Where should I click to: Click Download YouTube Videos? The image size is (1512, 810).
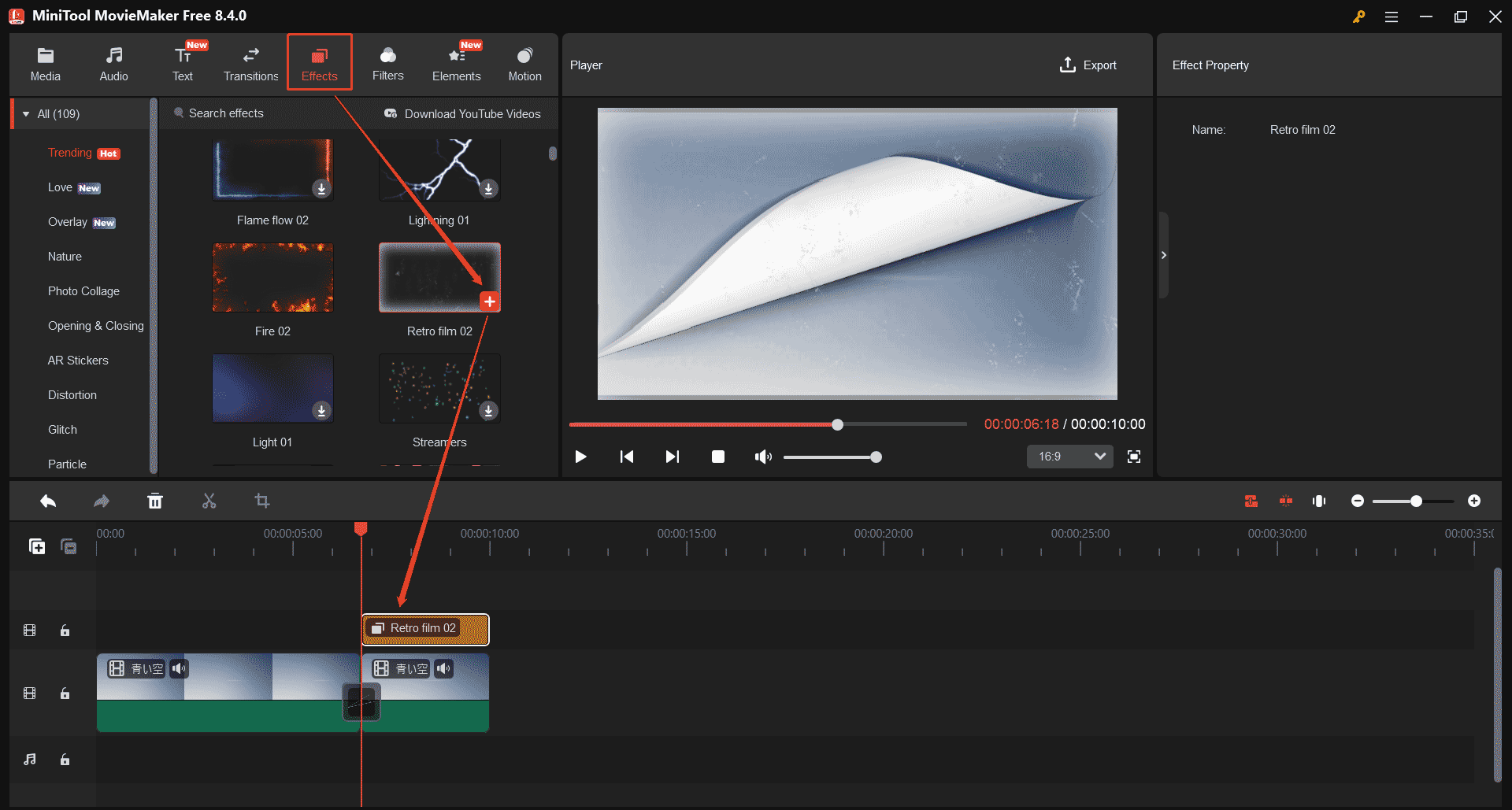click(x=463, y=113)
